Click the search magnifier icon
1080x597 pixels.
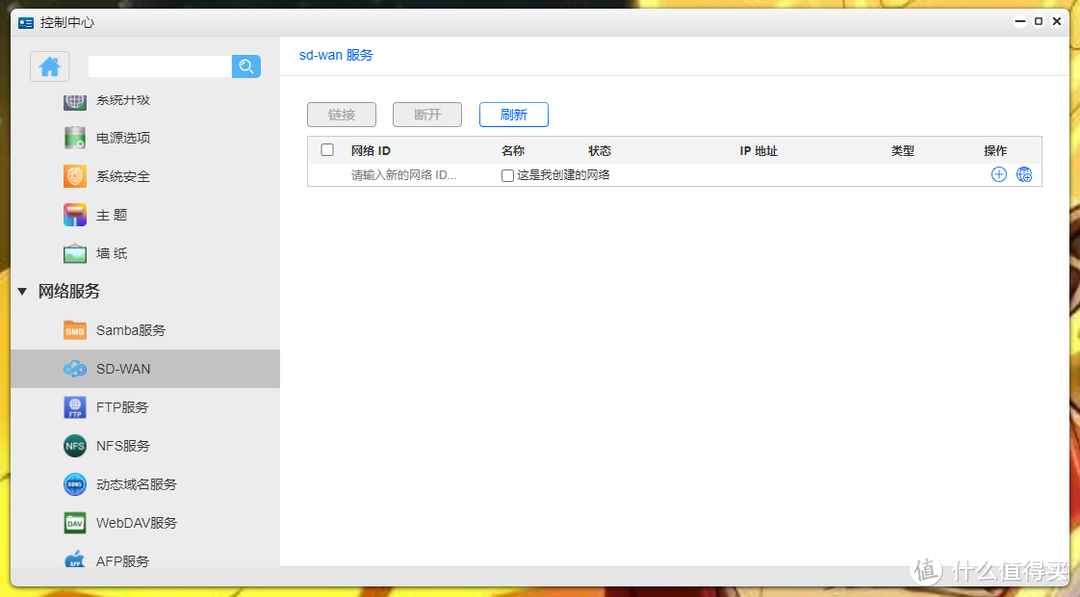[246, 66]
